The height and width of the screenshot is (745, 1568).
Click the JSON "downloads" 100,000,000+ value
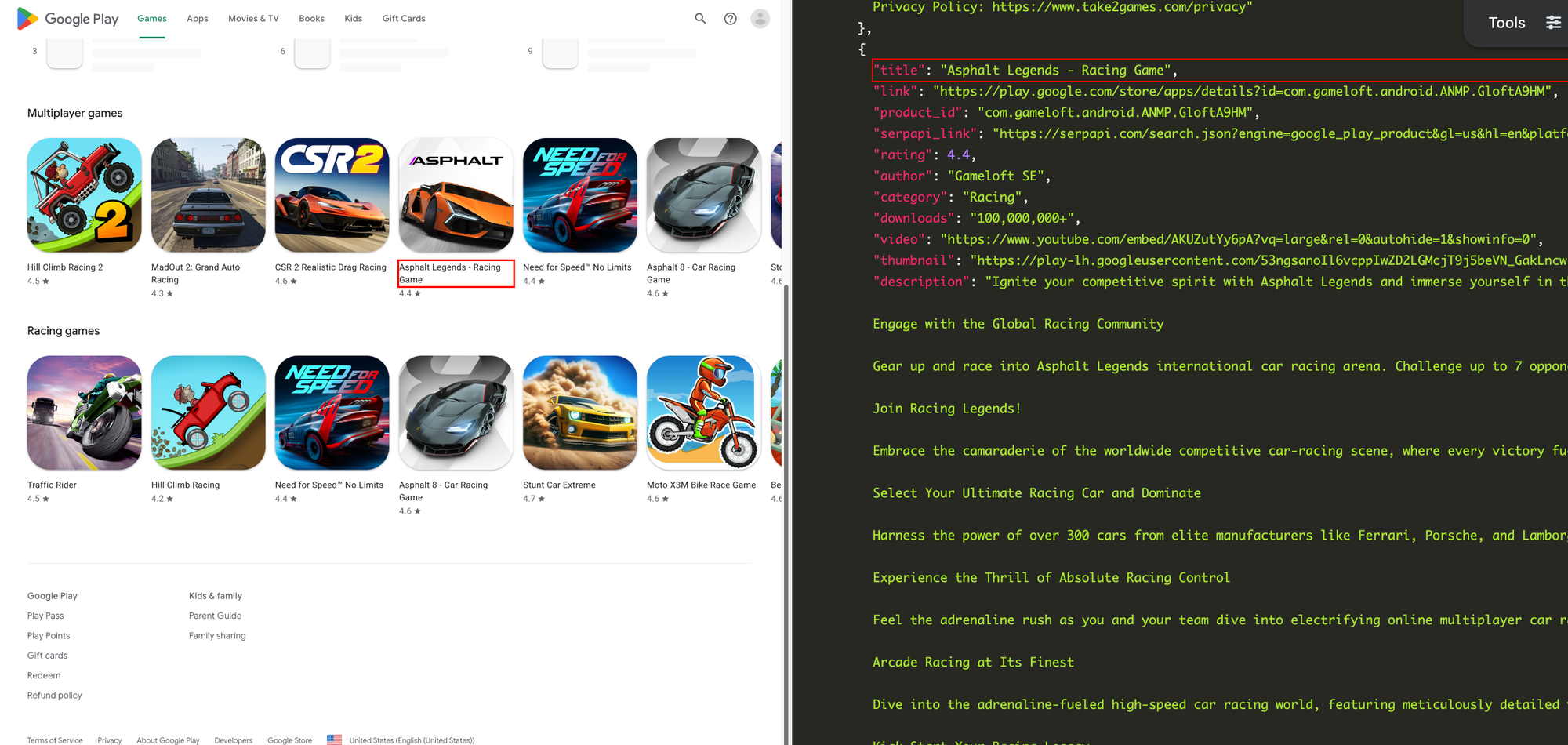coord(1022,219)
